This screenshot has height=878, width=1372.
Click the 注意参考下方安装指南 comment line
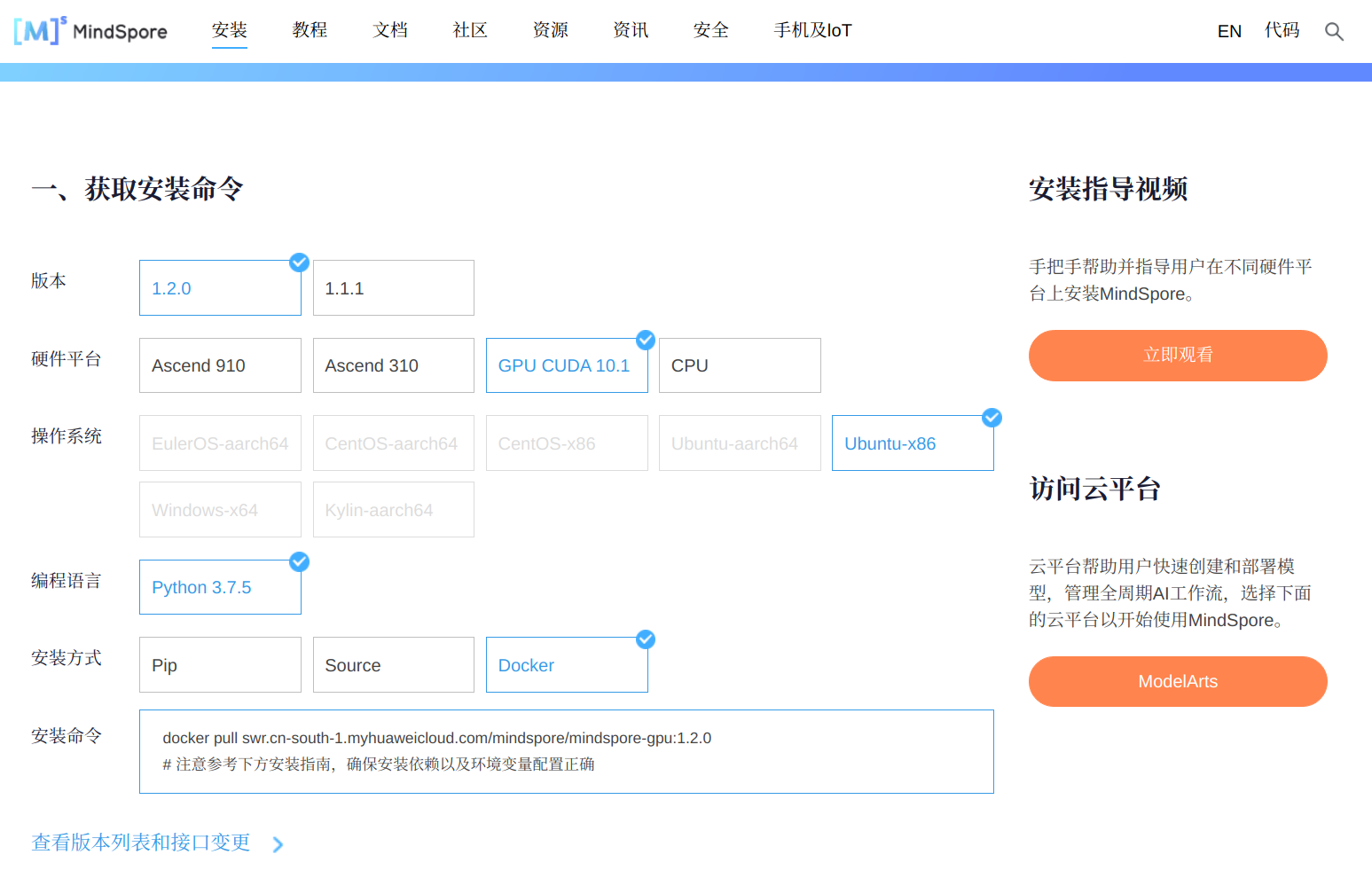379,764
